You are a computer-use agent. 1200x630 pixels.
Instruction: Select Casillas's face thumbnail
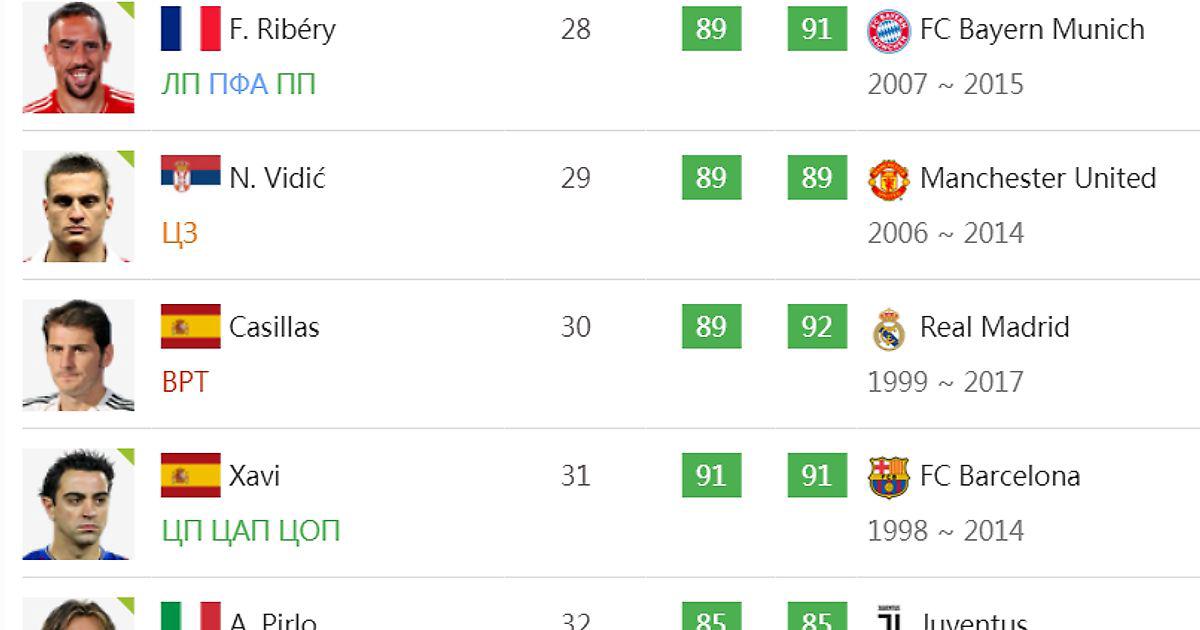pos(78,356)
